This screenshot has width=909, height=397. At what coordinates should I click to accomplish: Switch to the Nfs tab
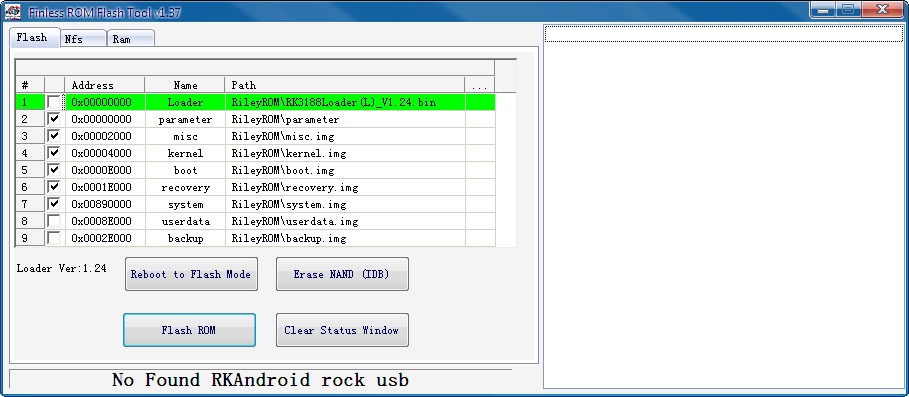point(83,39)
